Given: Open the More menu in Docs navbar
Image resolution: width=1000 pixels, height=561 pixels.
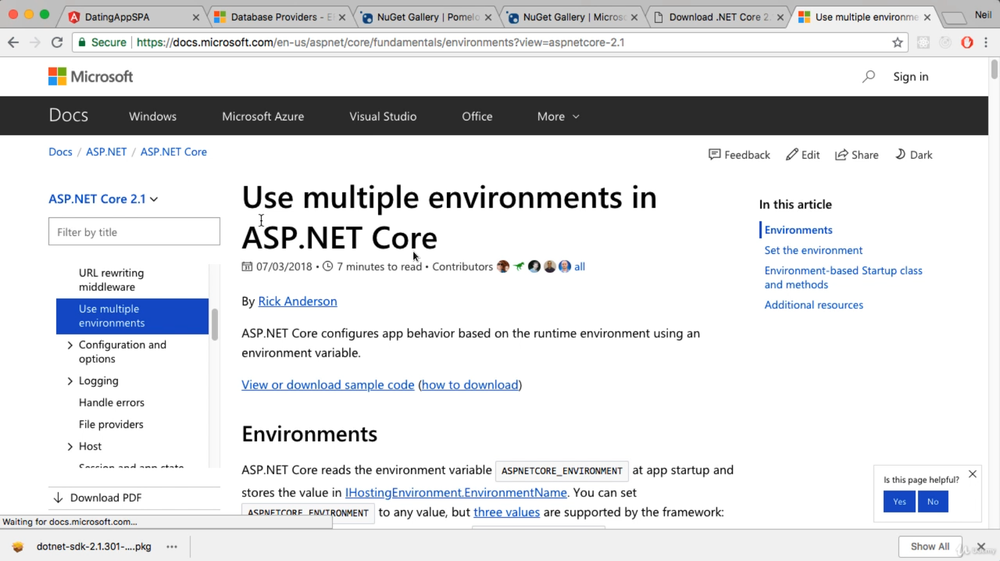Looking at the screenshot, I should [x=557, y=117].
